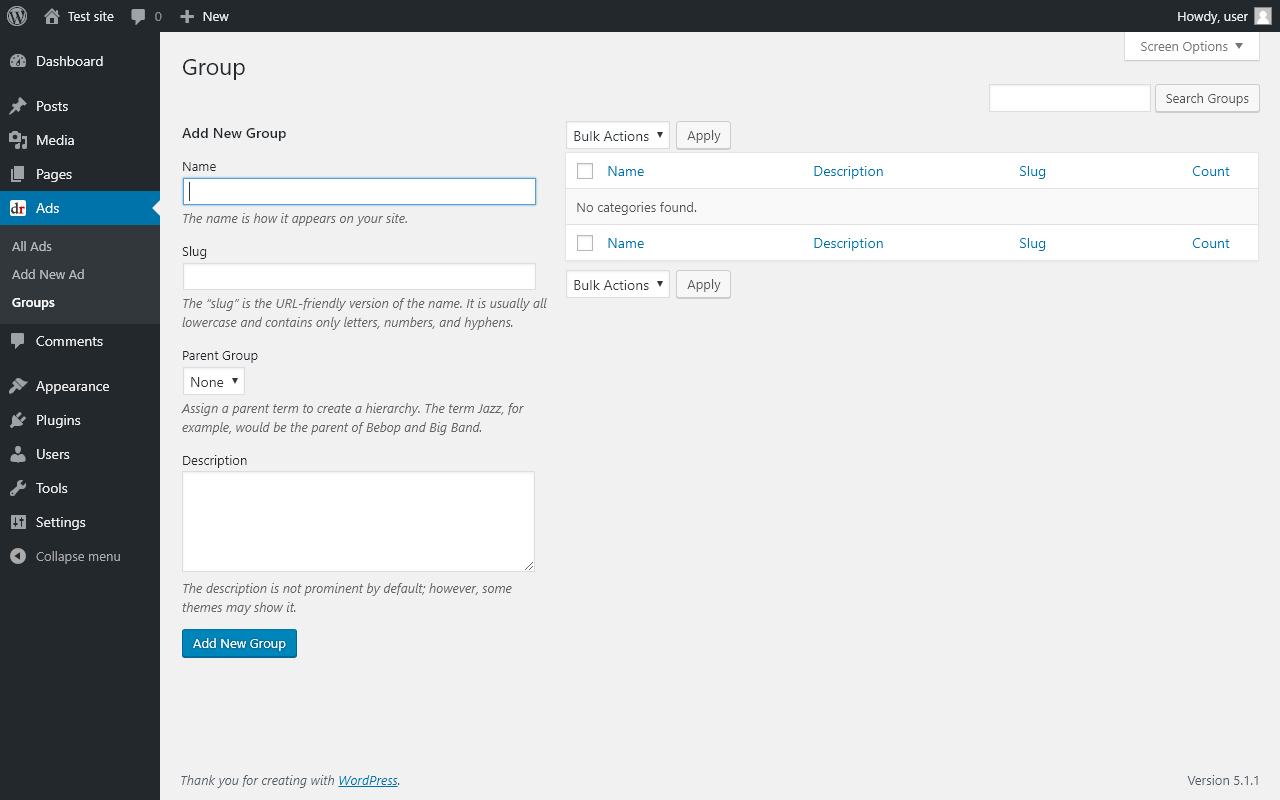
Task: Sort by Slug in table footer
Action: (x=1032, y=243)
